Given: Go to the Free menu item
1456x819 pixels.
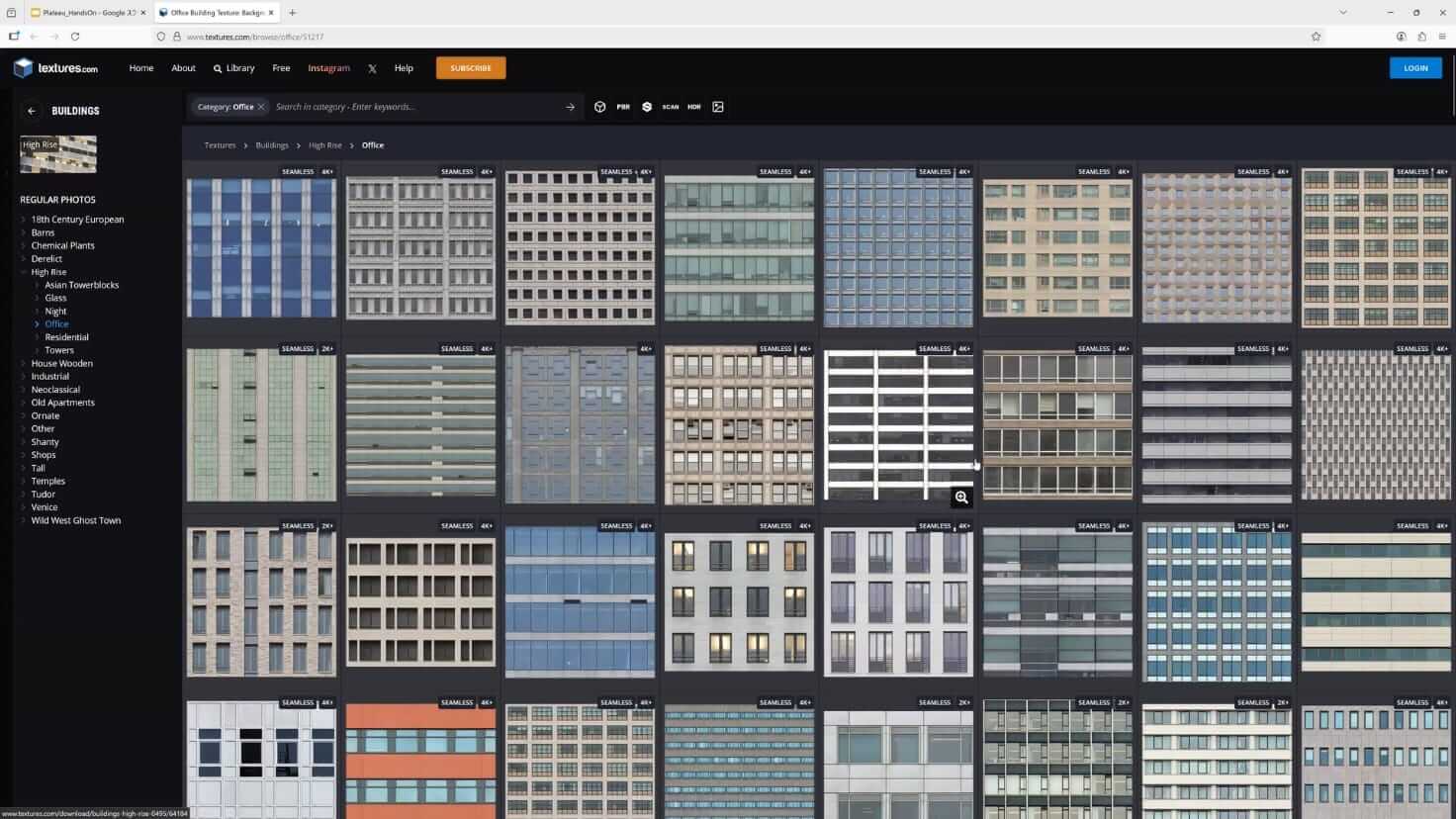Looking at the screenshot, I should (x=281, y=68).
